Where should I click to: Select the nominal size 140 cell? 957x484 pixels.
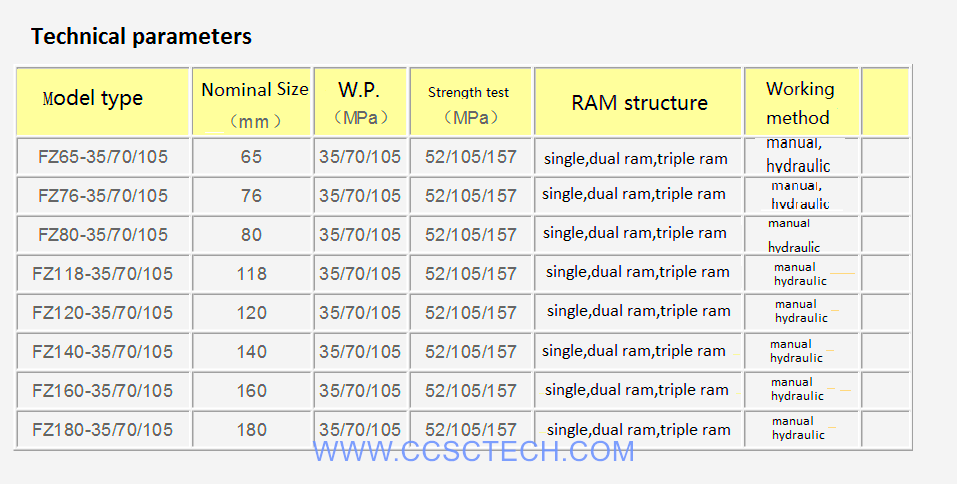coord(252,352)
